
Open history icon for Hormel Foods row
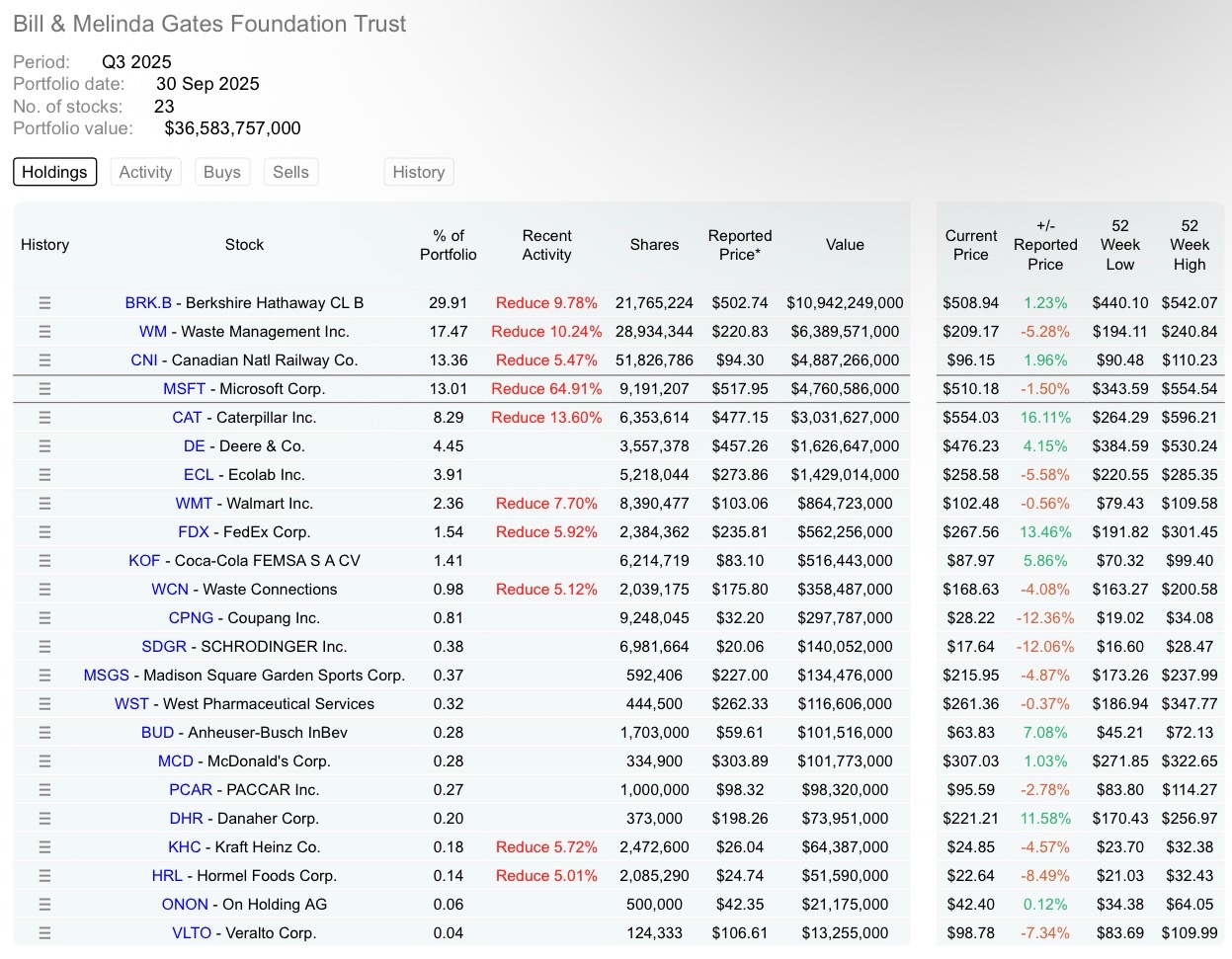44,876
